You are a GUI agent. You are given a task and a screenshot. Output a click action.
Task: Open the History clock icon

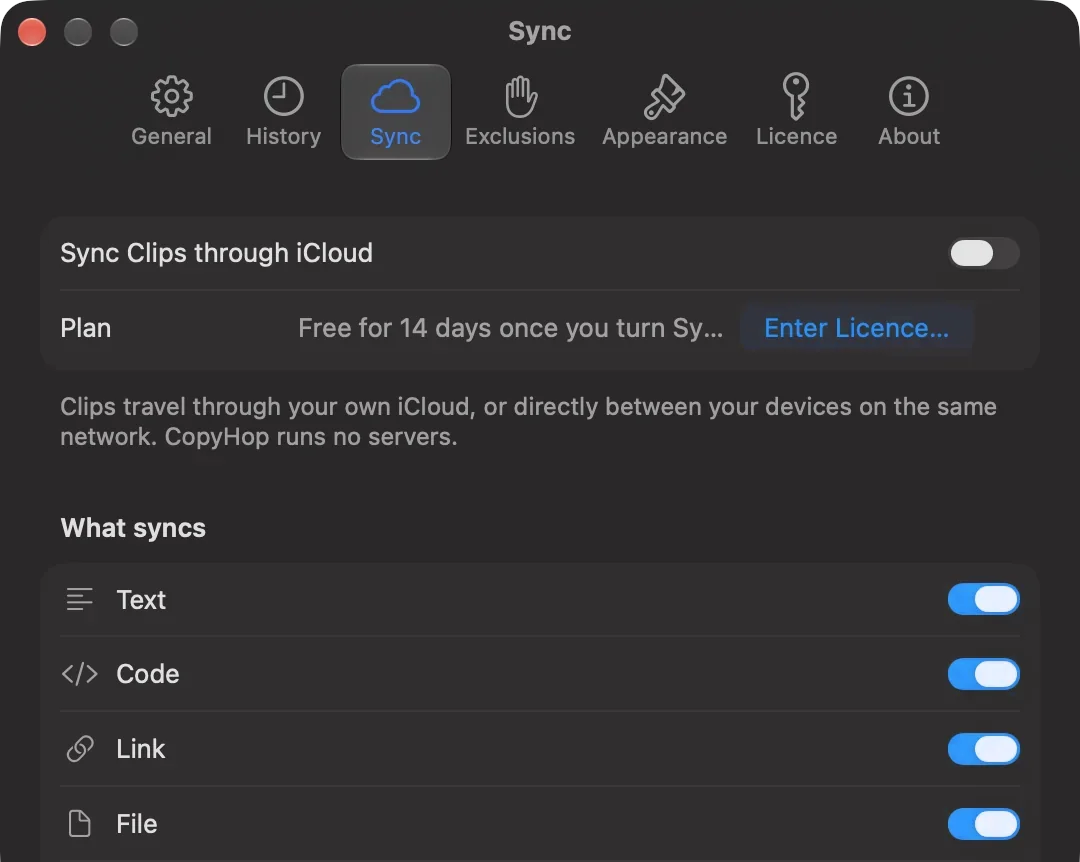[284, 96]
